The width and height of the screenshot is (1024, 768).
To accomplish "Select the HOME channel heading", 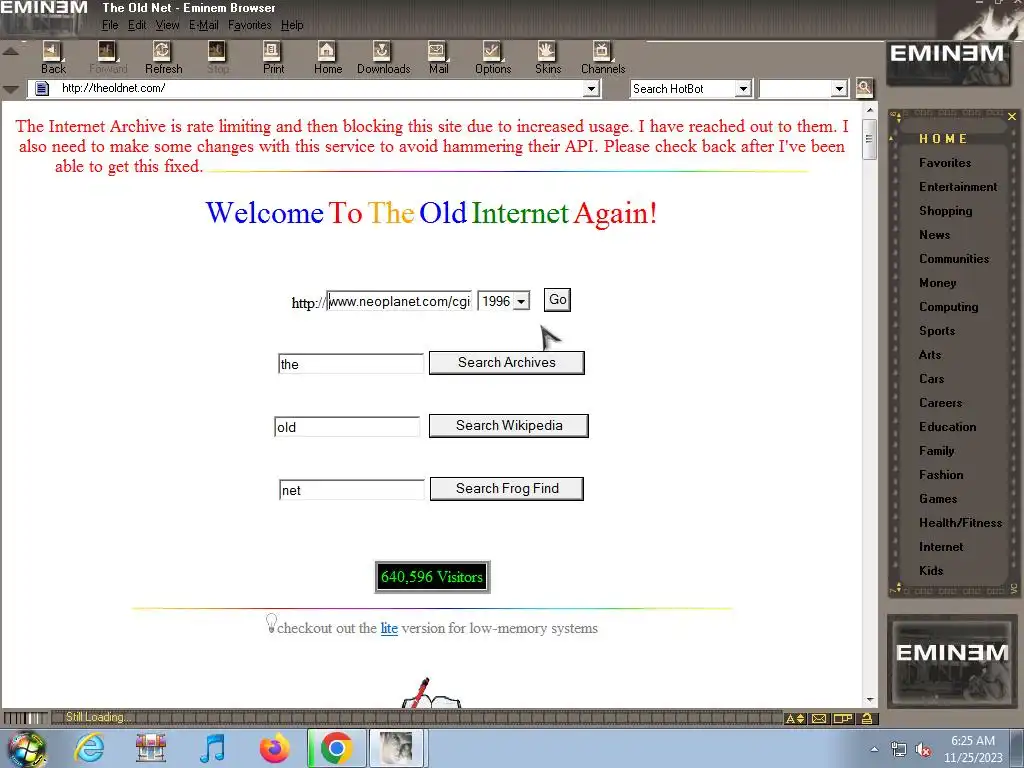I will coord(943,138).
